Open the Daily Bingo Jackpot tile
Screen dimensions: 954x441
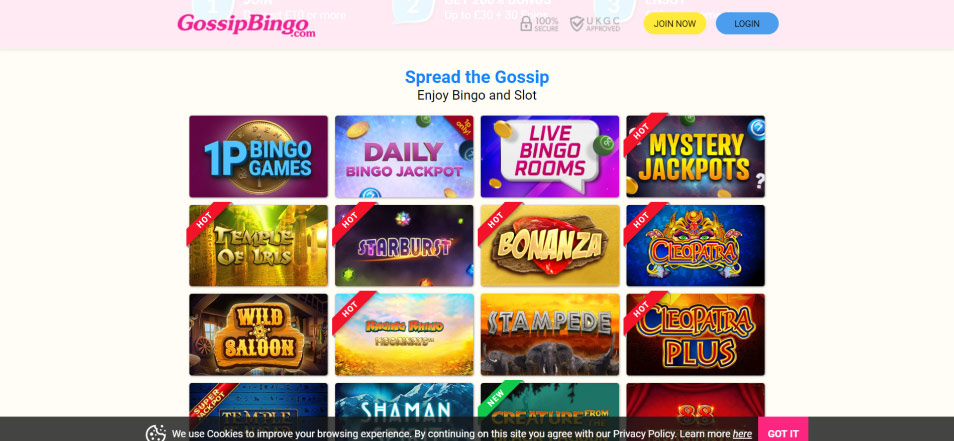404,156
